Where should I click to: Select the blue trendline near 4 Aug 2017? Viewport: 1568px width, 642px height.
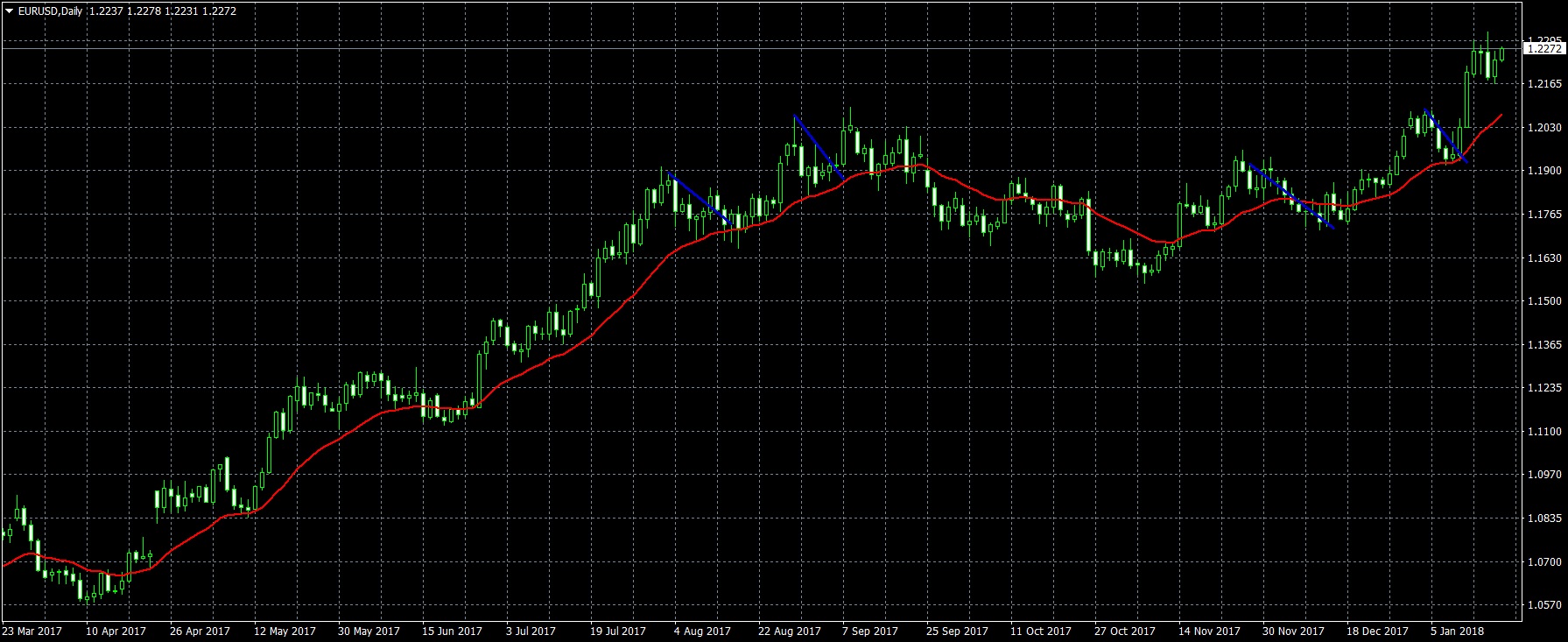(x=699, y=199)
